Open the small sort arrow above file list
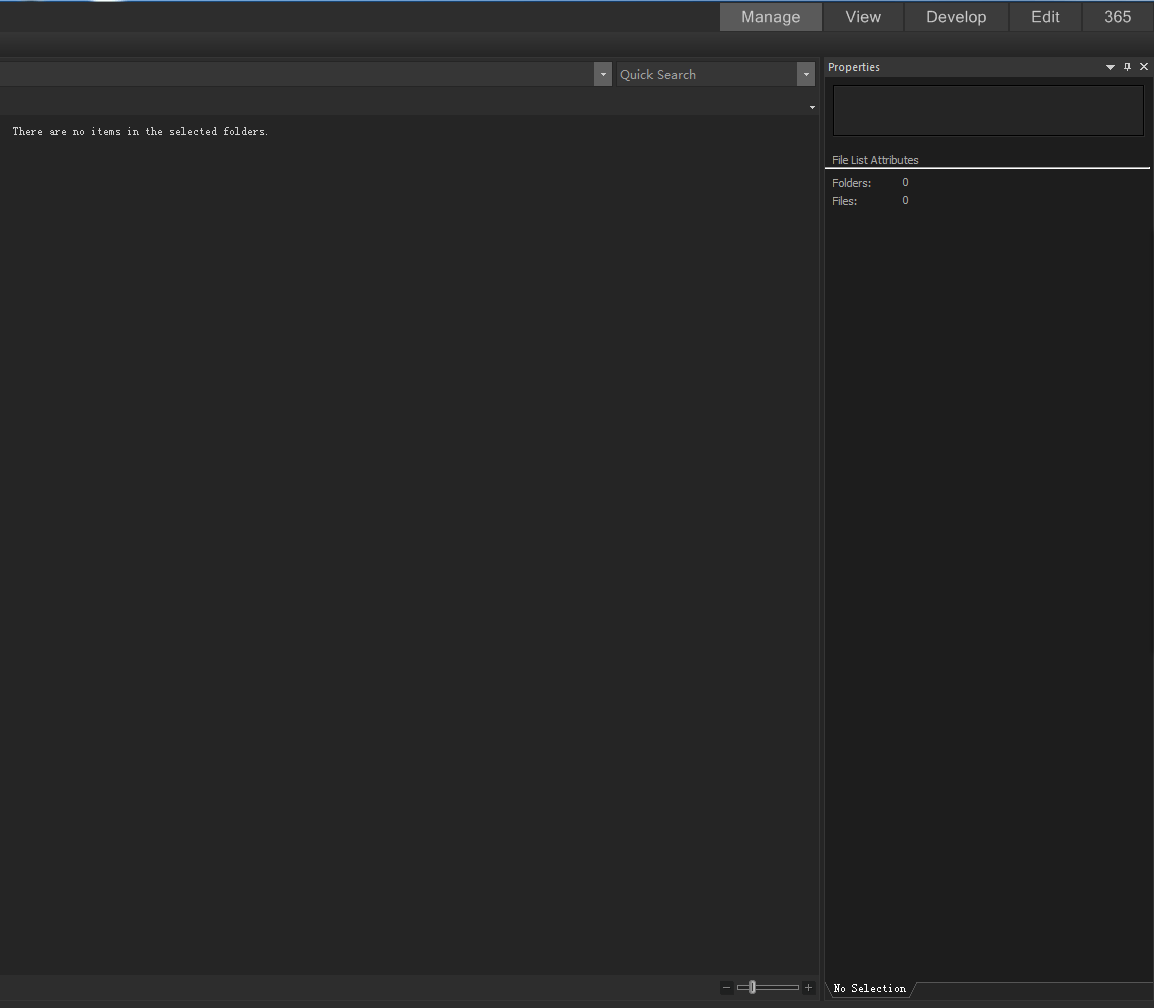Viewport: 1154px width, 1008px height. pos(811,106)
